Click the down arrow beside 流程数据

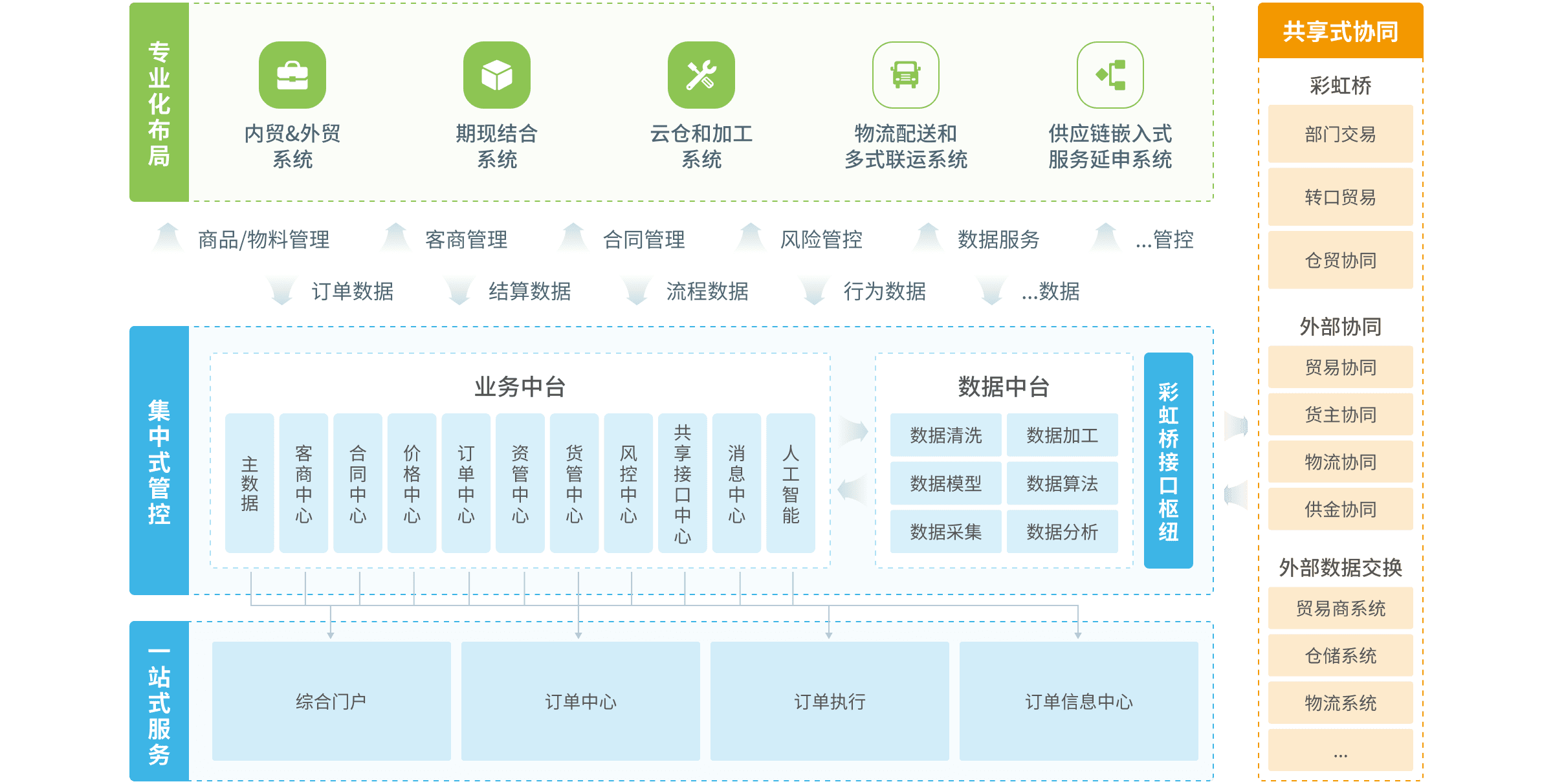pos(636,290)
